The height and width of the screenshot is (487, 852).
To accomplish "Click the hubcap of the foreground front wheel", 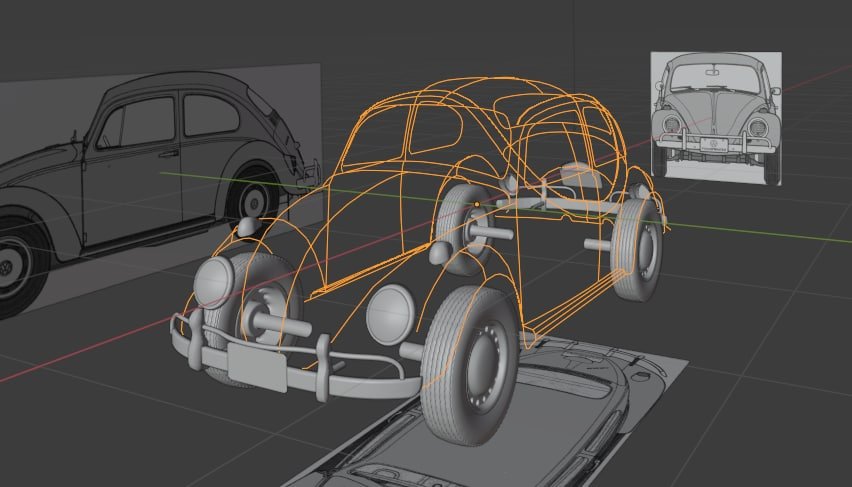I will (485, 366).
